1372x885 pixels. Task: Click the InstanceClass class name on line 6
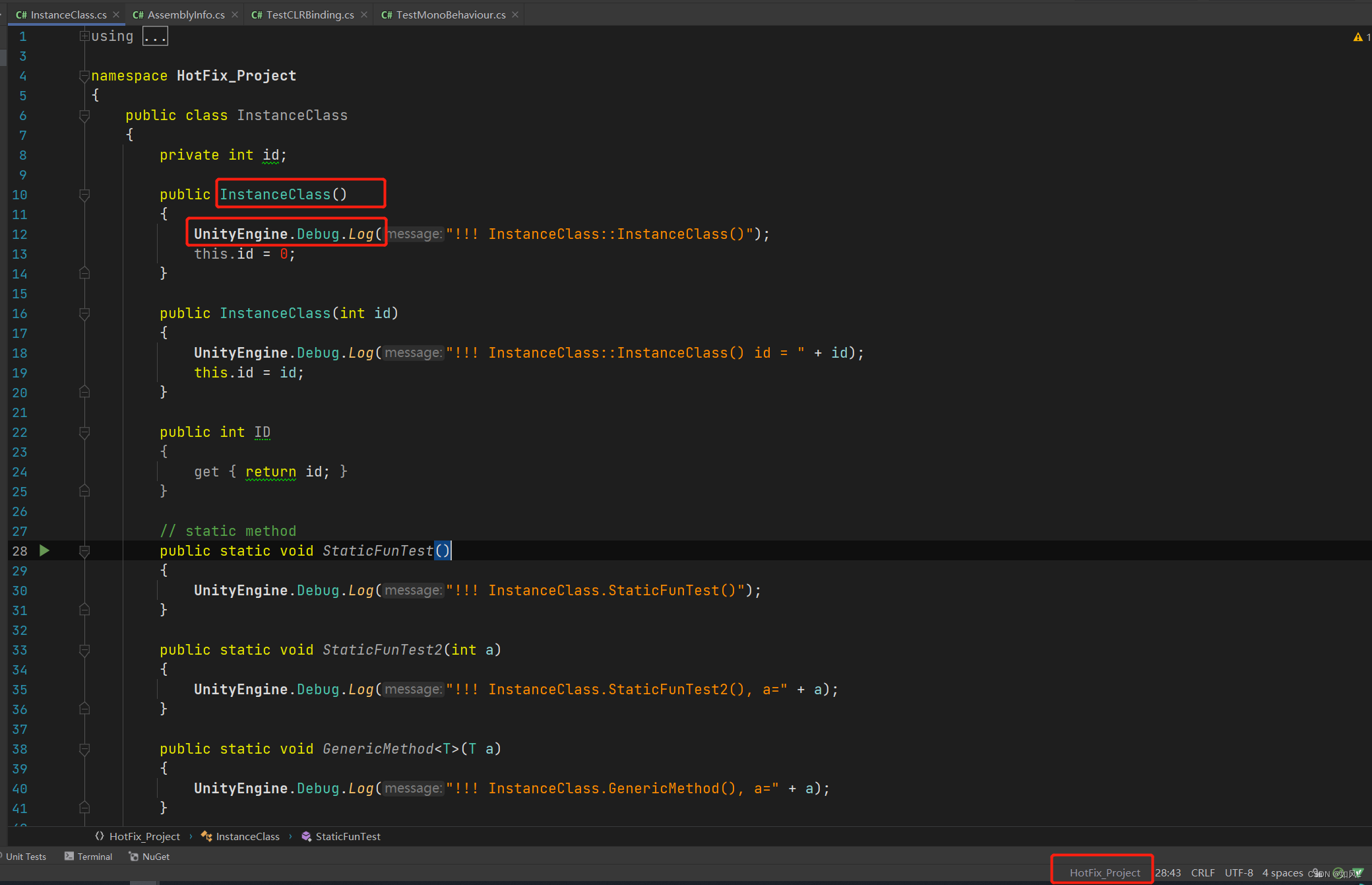click(292, 115)
